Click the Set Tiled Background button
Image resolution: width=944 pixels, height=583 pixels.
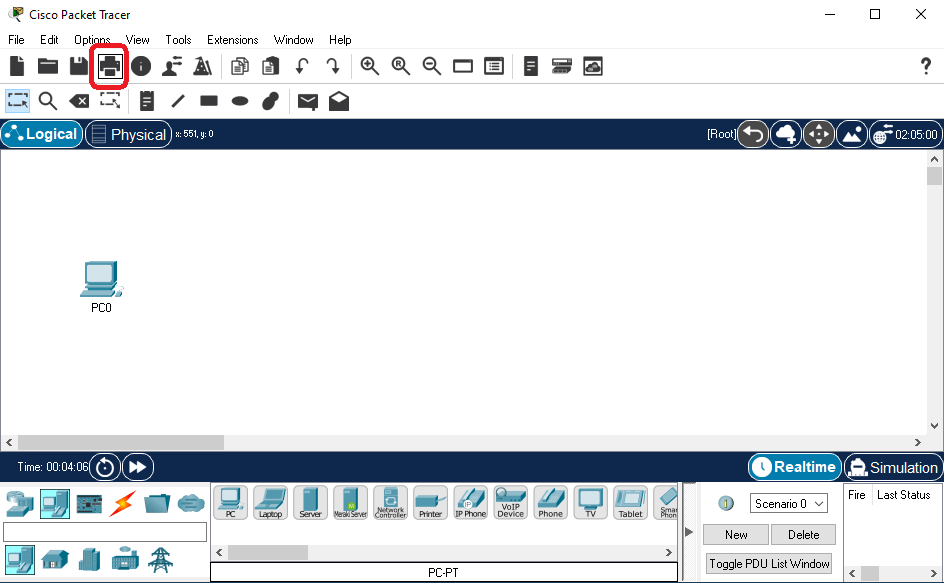tap(852, 134)
